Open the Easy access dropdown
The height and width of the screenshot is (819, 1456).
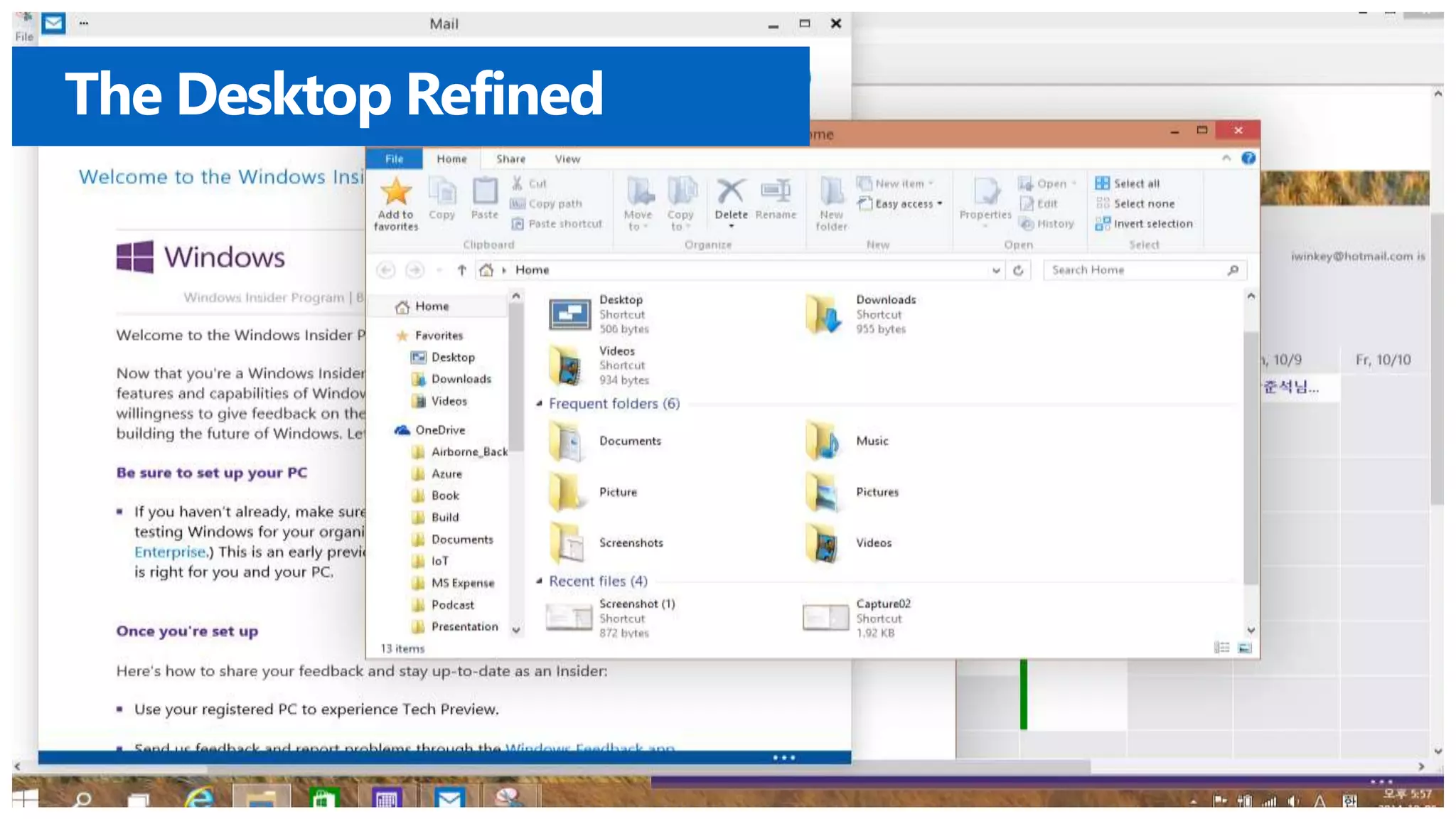[940, 204]
